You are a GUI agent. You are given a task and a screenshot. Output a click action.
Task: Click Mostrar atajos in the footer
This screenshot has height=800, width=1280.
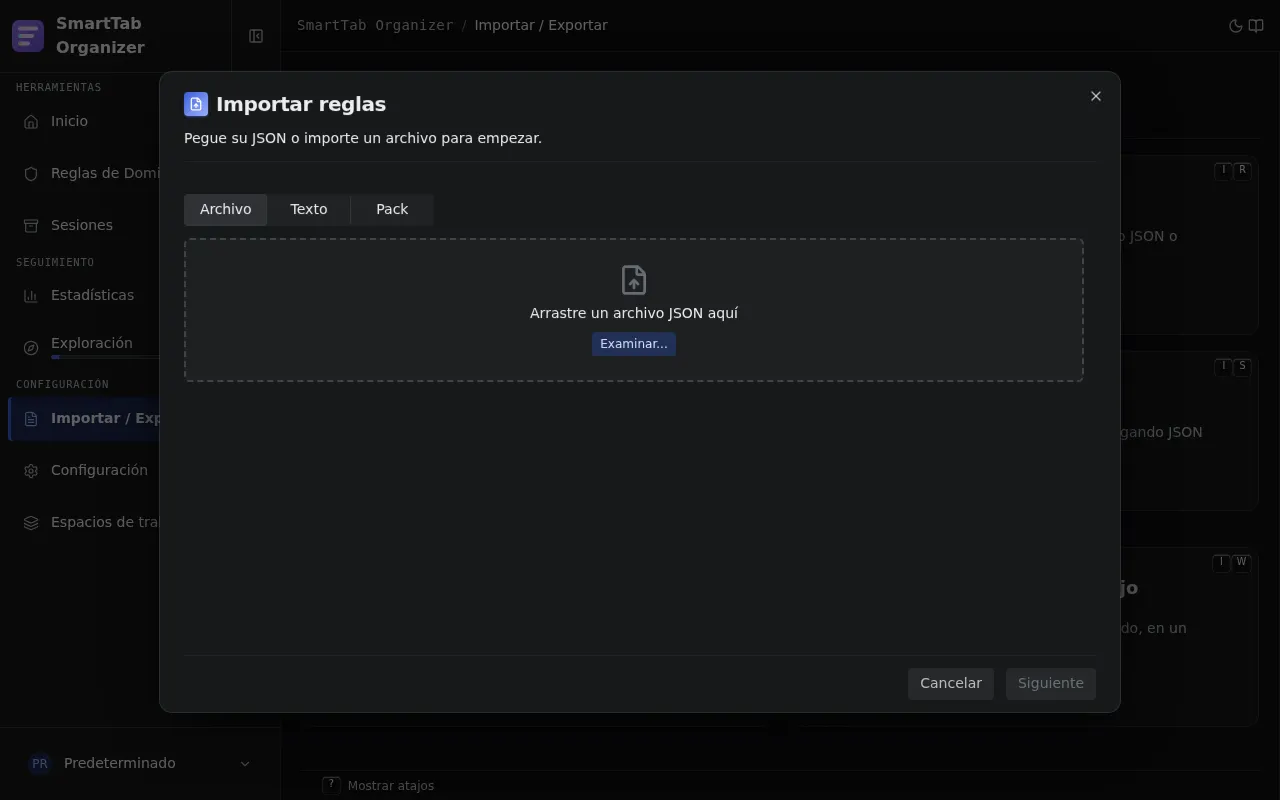click(x=391, y=786)
